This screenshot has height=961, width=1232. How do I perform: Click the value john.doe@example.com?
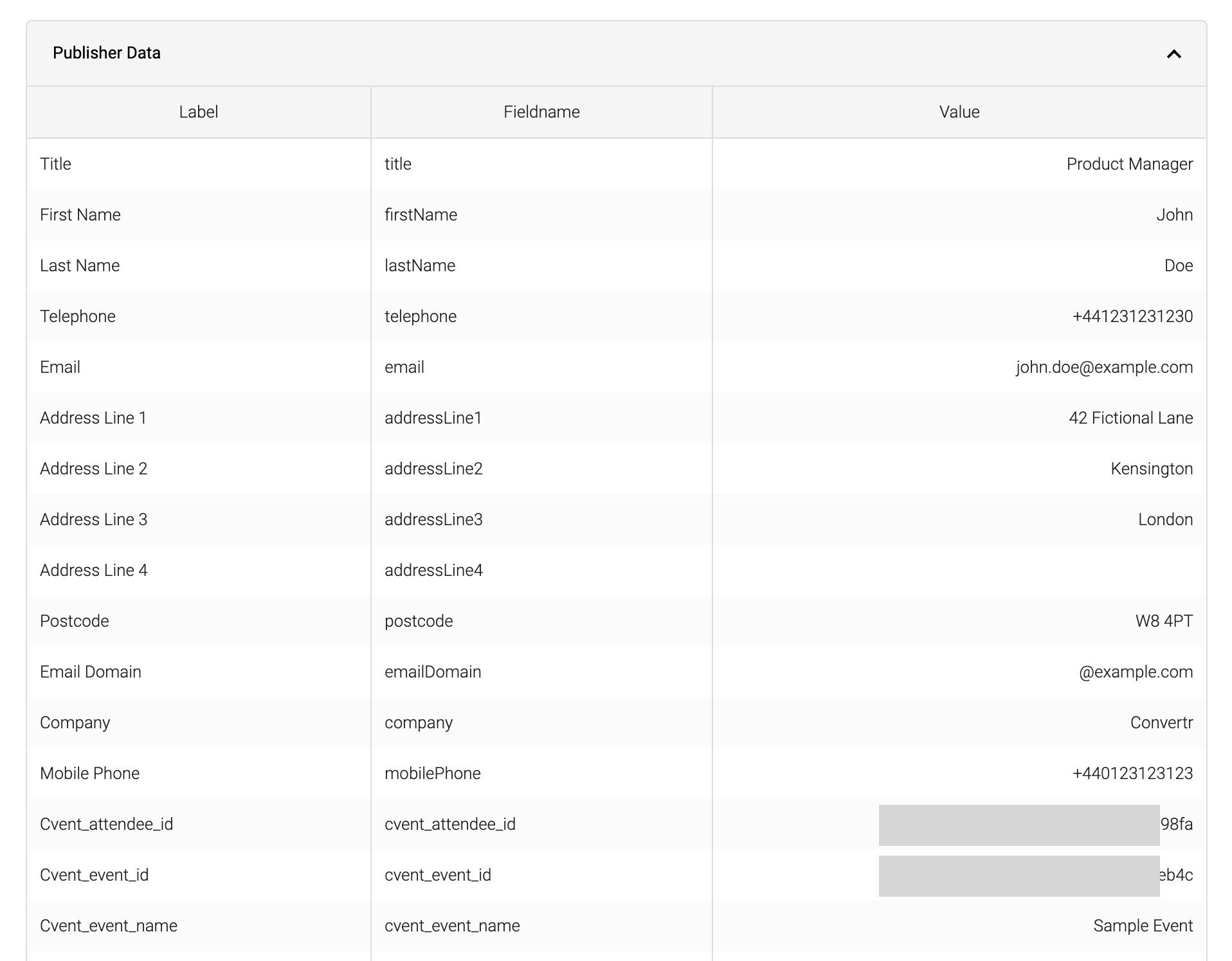click(1105, 367)
